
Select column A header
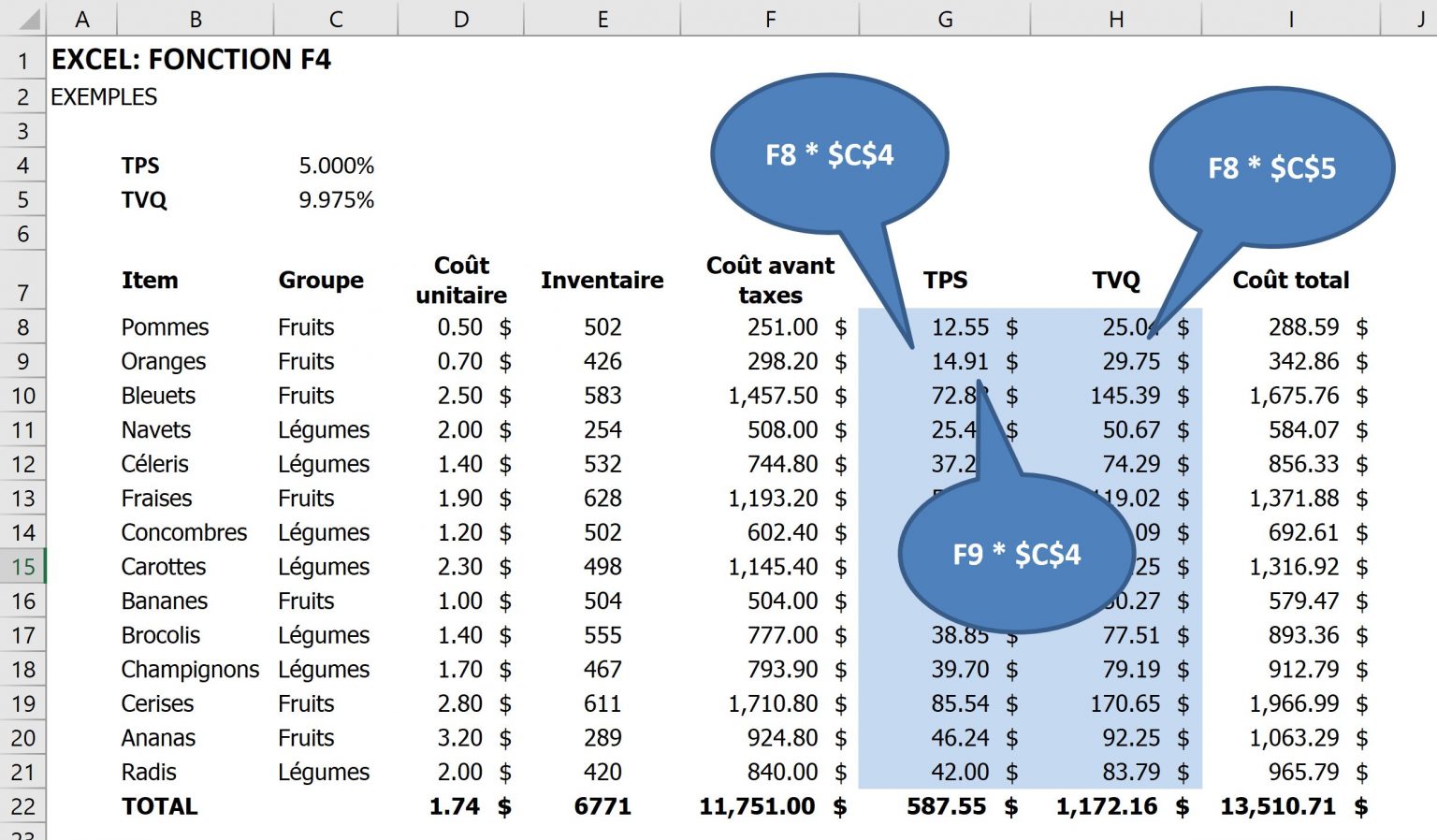pyautogui.click(x=81, y=19)
